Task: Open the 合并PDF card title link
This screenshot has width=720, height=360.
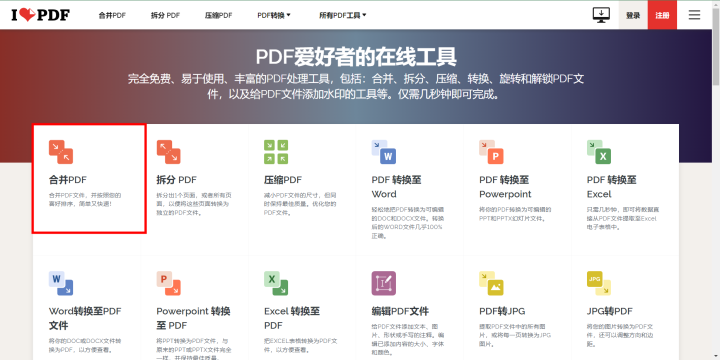Action: 68,180
